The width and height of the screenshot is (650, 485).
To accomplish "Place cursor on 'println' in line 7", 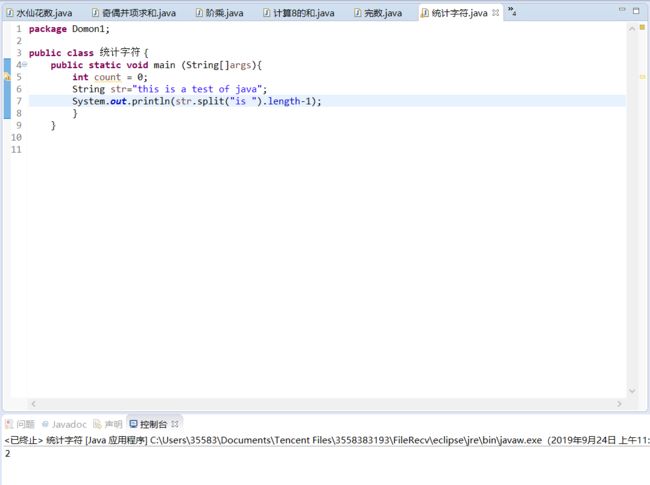I will (151, 101).
